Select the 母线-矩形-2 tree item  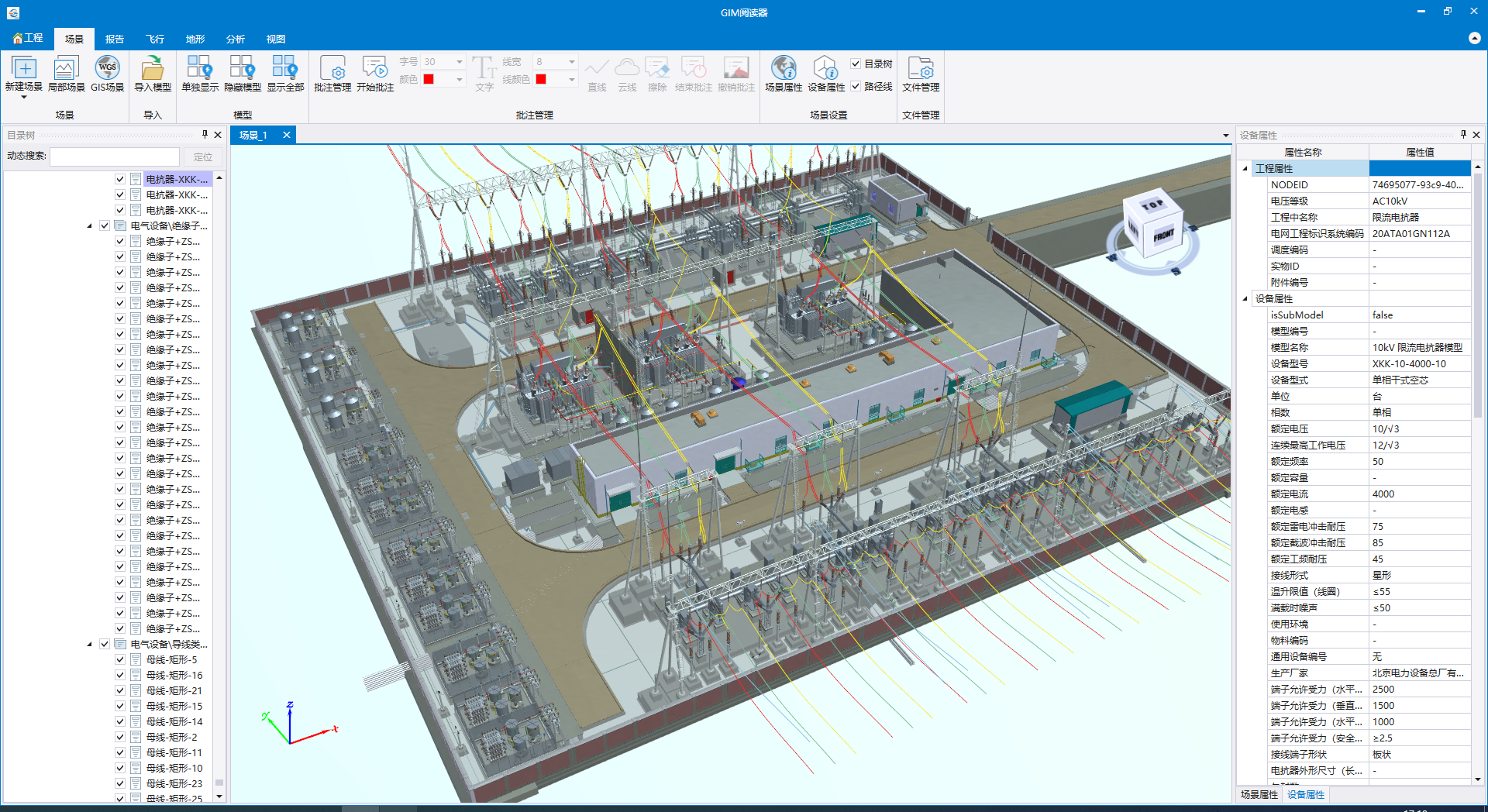point(171,737)
